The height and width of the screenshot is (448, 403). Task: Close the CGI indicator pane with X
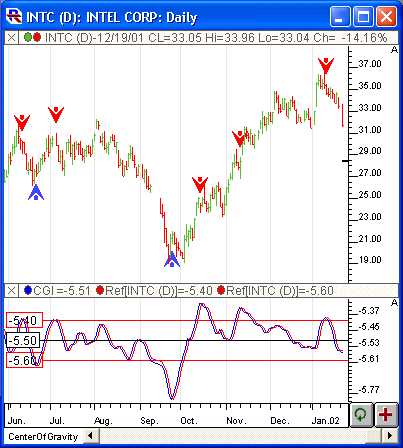click(11, 291)
